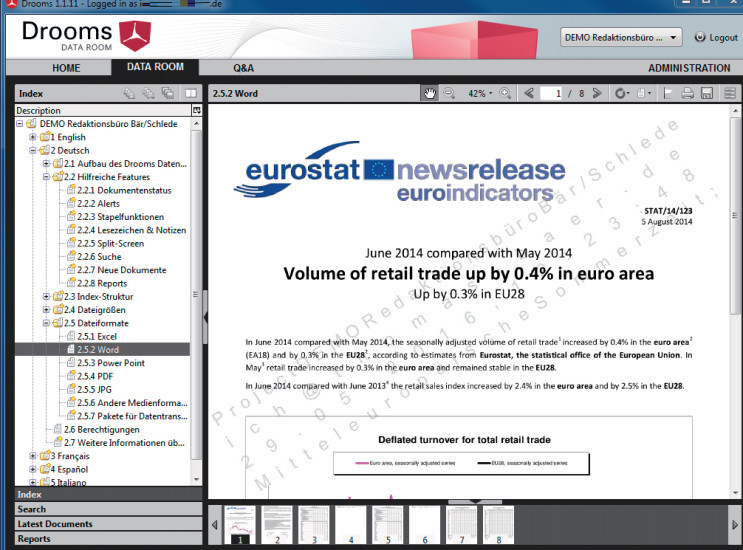The height and width of the screenshot is (550, 743).
Task: Open the 42% zoom level dropdown
Action: (480, 93)
